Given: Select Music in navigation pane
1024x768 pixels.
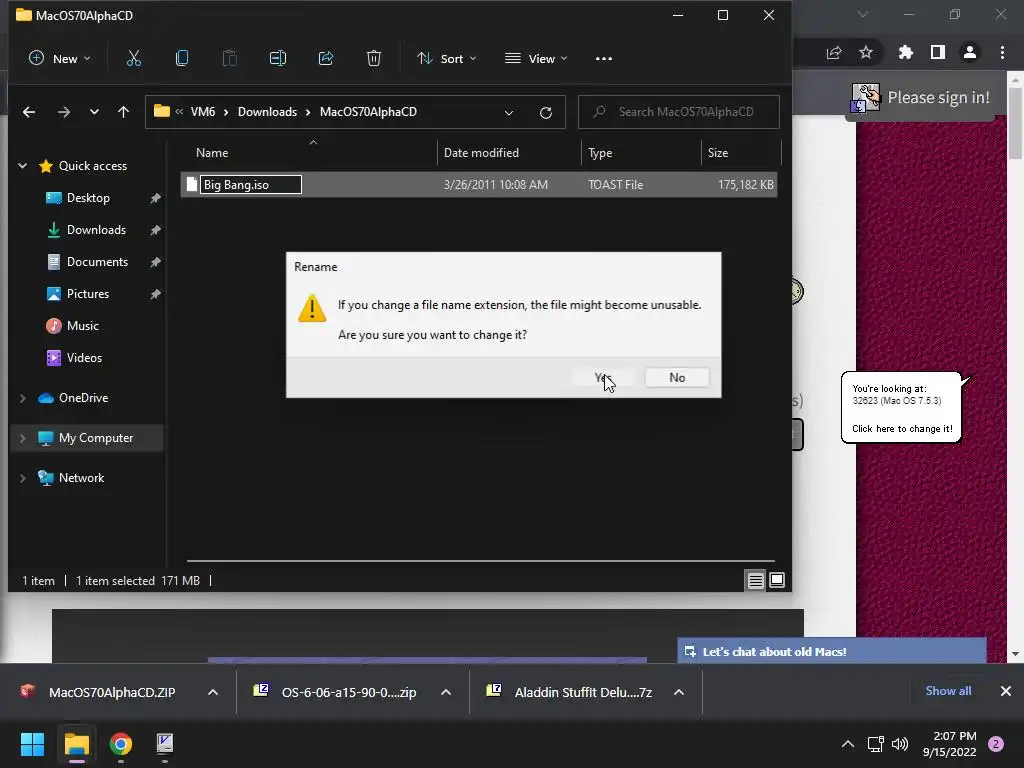Looking at the screenshot, I should (x=83, y=326).
